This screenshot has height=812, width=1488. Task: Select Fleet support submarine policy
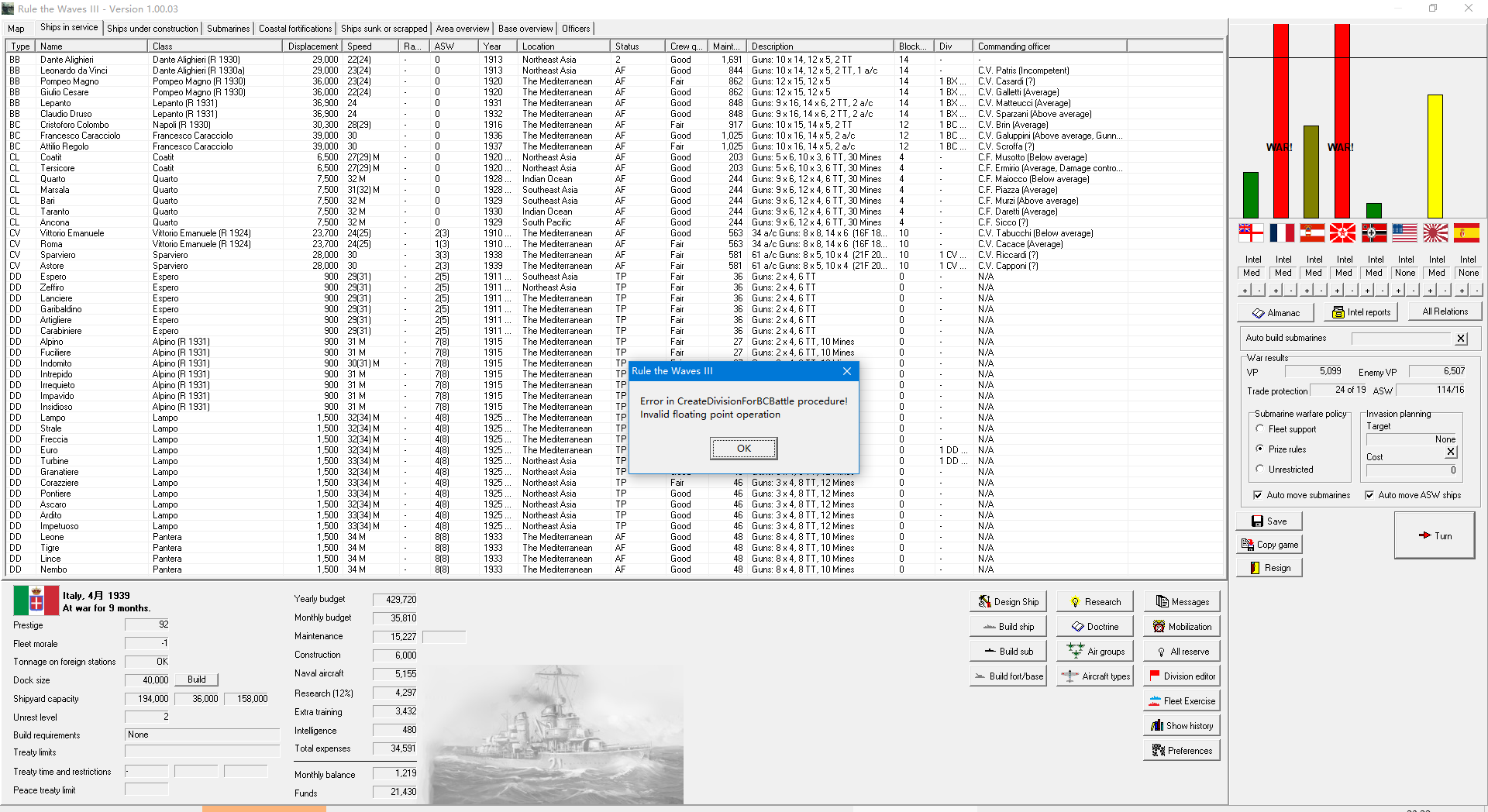1286,428
